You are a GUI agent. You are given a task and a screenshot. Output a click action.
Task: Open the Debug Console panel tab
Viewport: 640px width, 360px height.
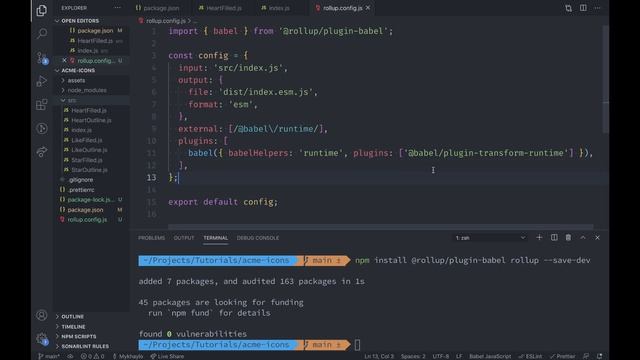pos(258,238)
